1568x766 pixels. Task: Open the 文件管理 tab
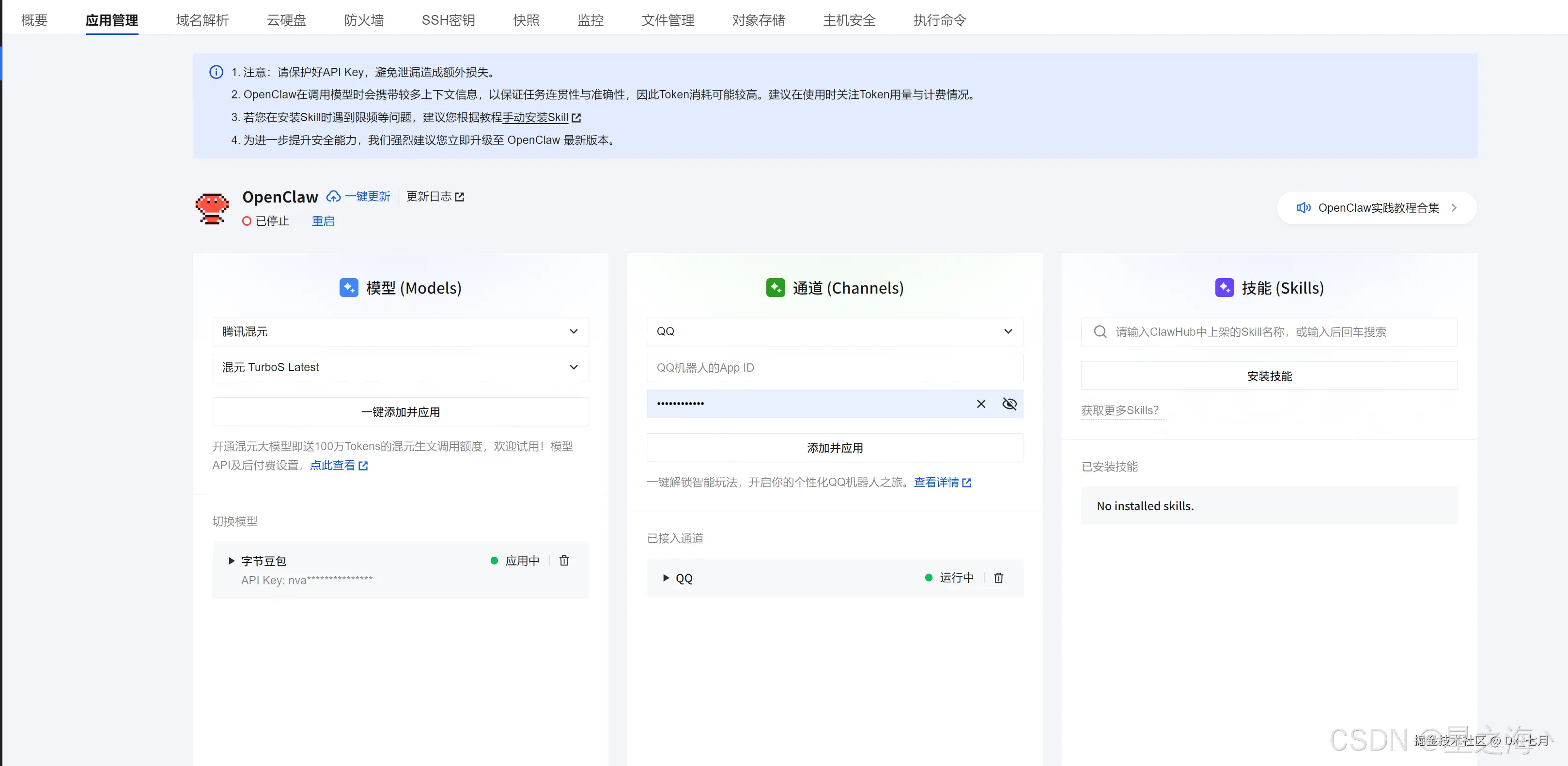(x=667, y=20)
